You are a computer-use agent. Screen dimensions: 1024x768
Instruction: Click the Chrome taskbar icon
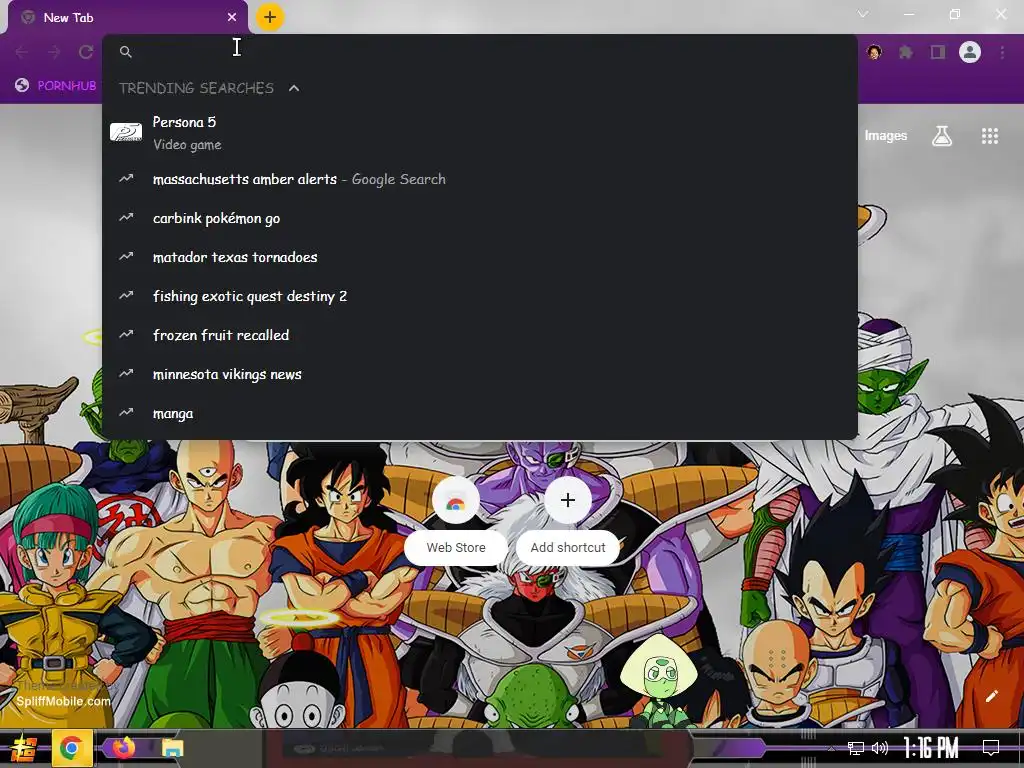(71, 748)
